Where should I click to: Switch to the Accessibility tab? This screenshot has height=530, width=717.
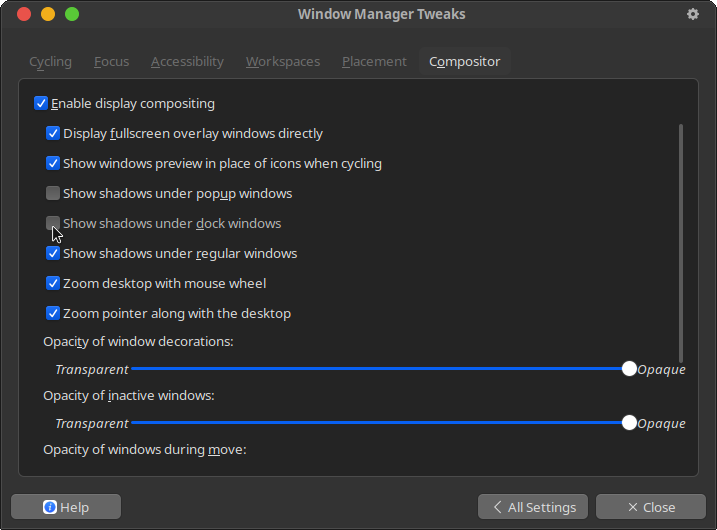187,62
